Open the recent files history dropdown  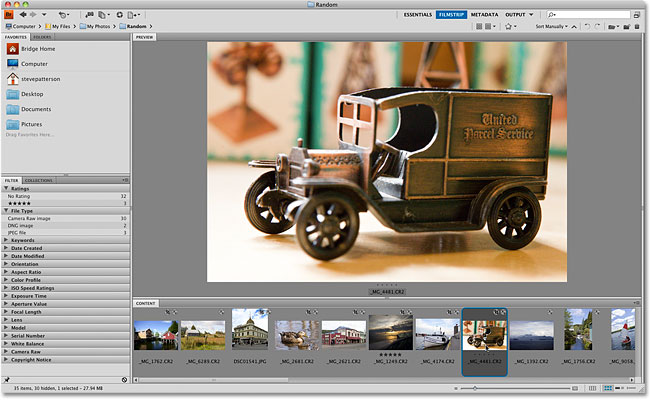[63, 15]
